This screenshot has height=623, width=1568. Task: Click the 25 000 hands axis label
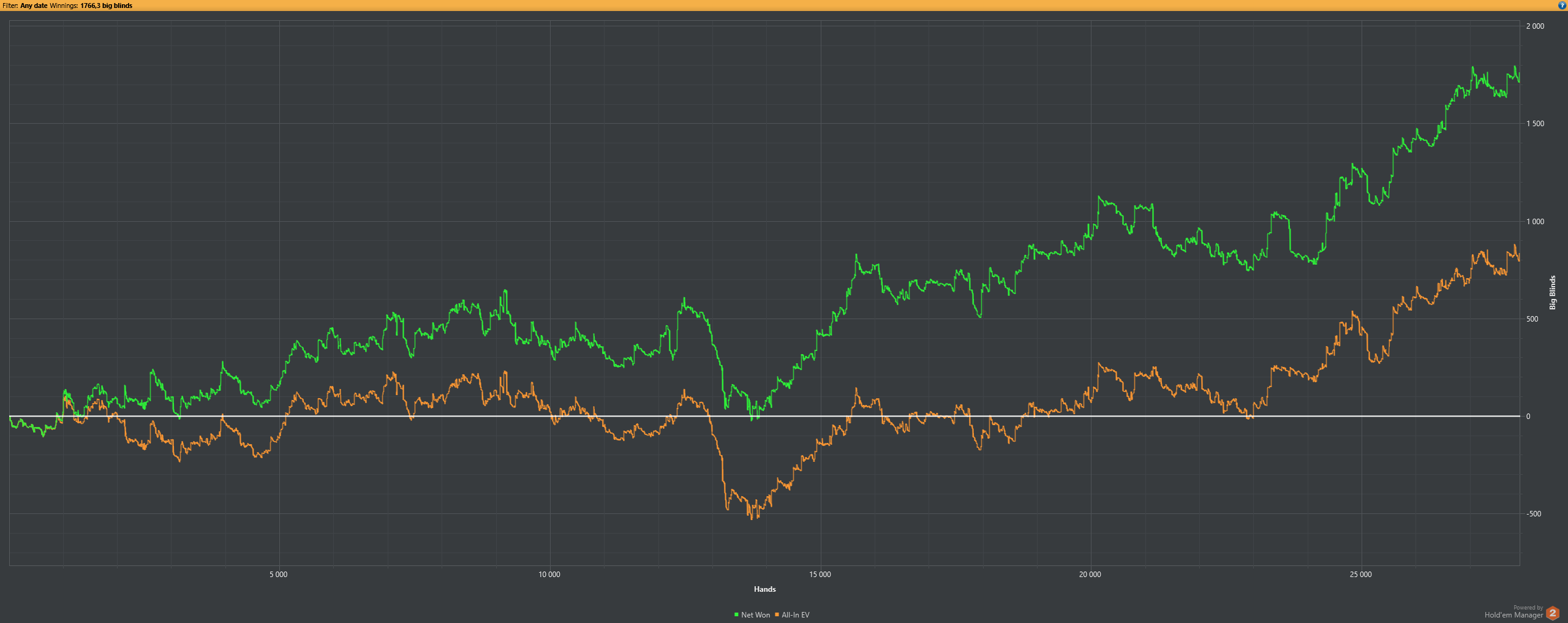(1360, 575)
